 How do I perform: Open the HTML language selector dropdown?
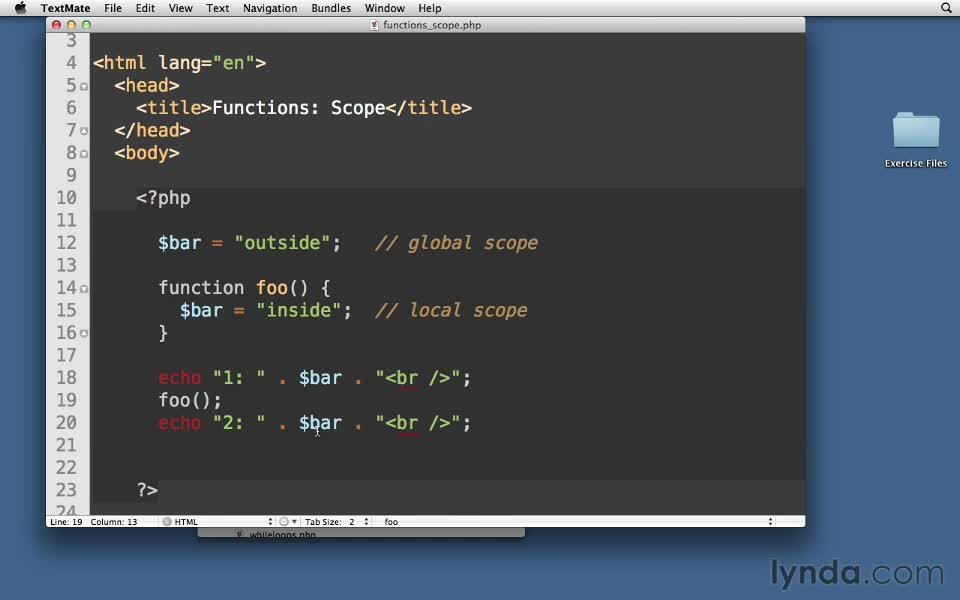220,522
